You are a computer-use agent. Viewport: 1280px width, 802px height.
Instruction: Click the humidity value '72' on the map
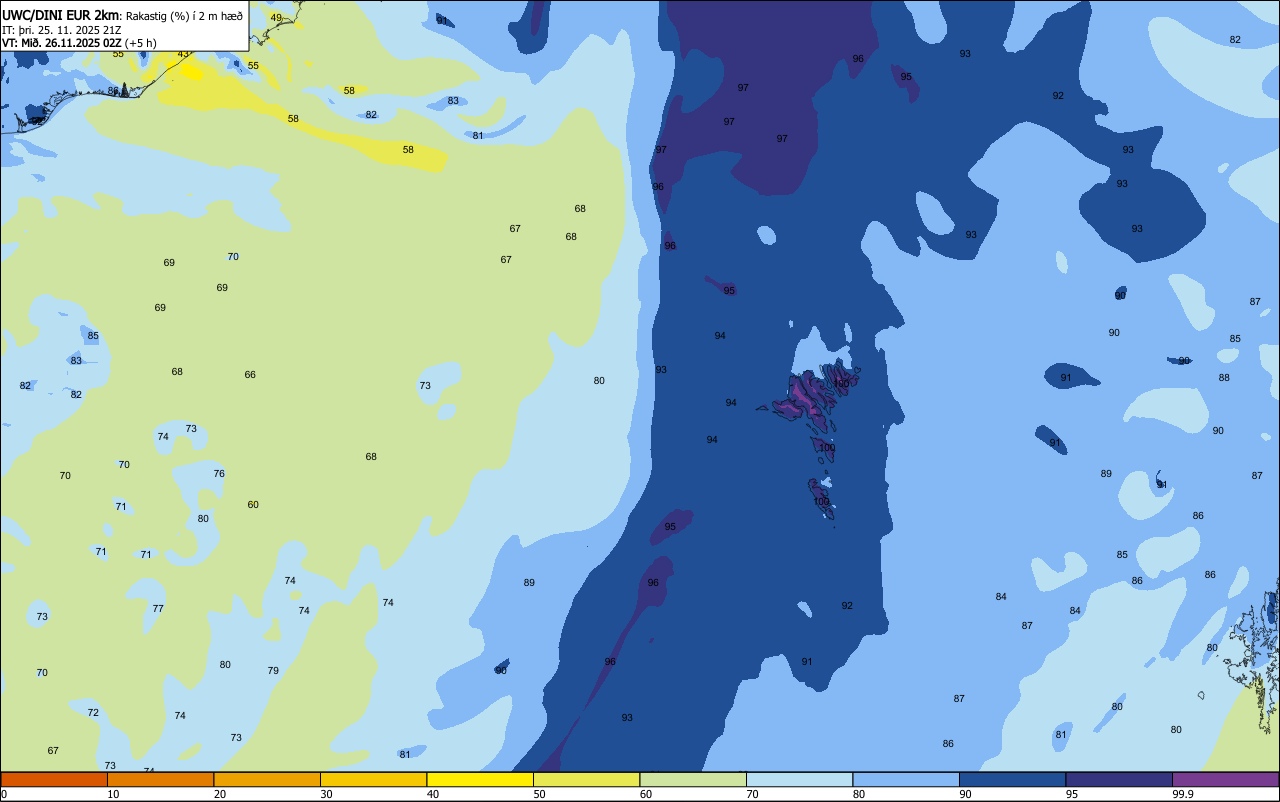[x=93, y=713]
